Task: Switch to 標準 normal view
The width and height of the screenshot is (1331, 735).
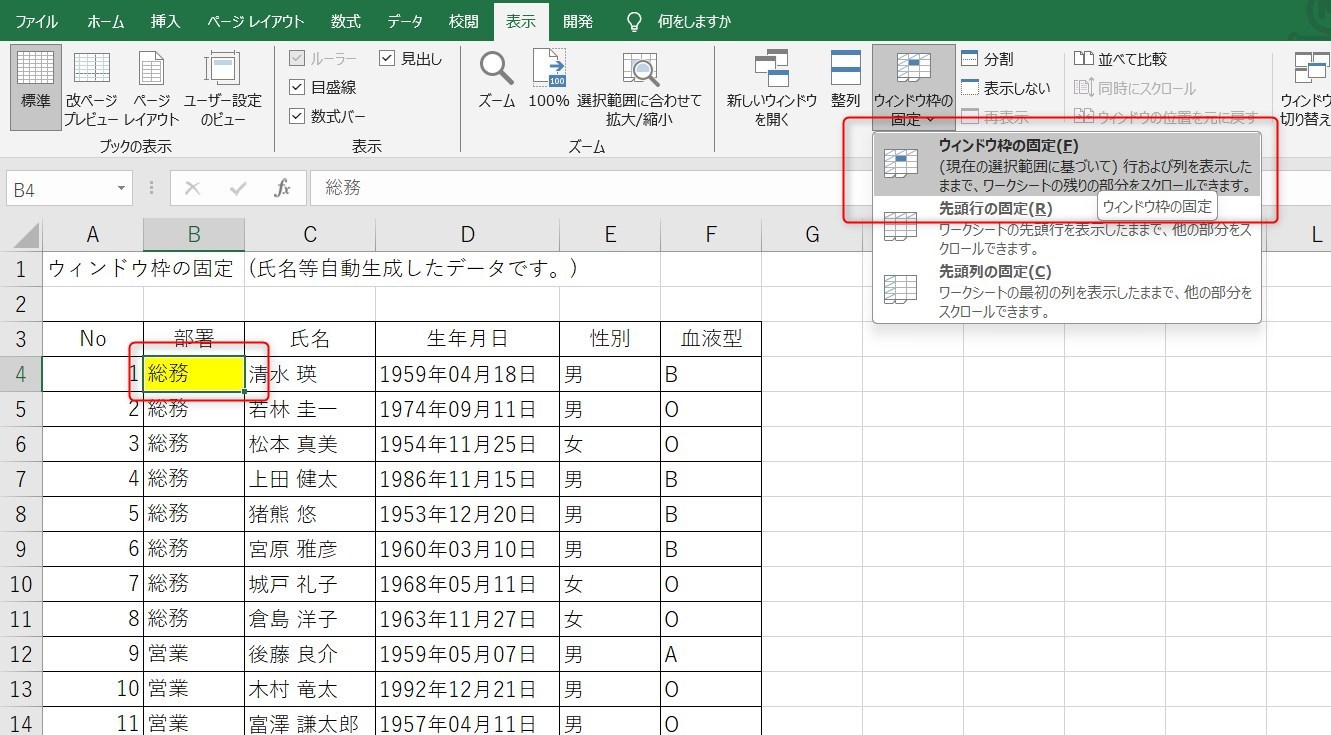Action: (36, 88)
